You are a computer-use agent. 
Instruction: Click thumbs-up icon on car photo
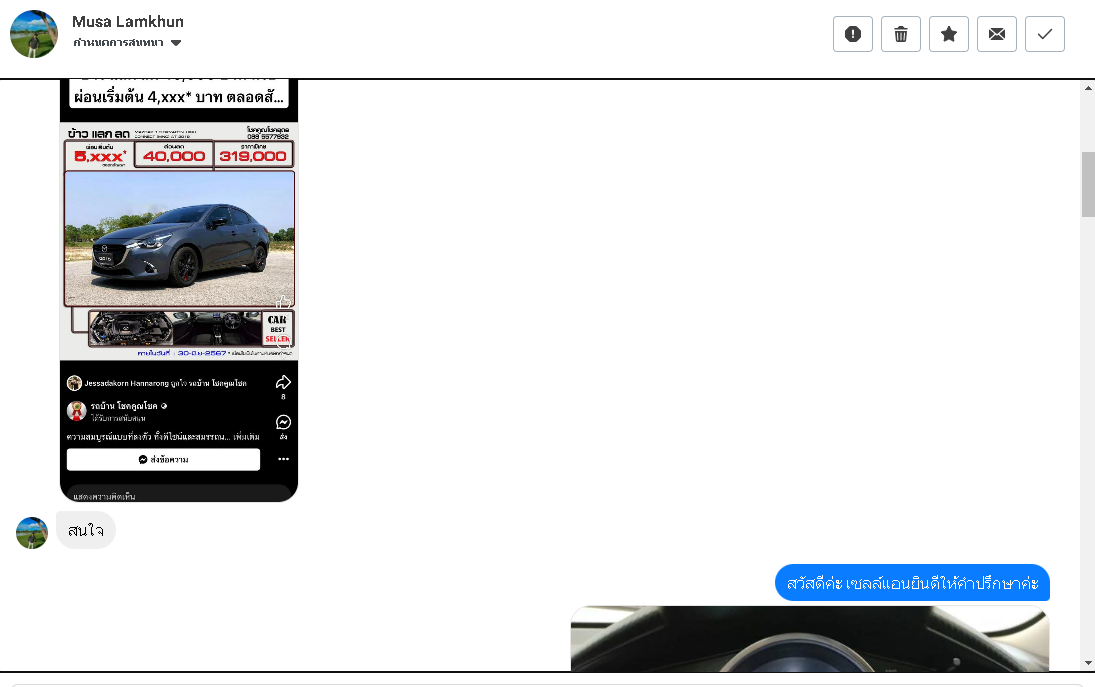click(x=283, y=302)
